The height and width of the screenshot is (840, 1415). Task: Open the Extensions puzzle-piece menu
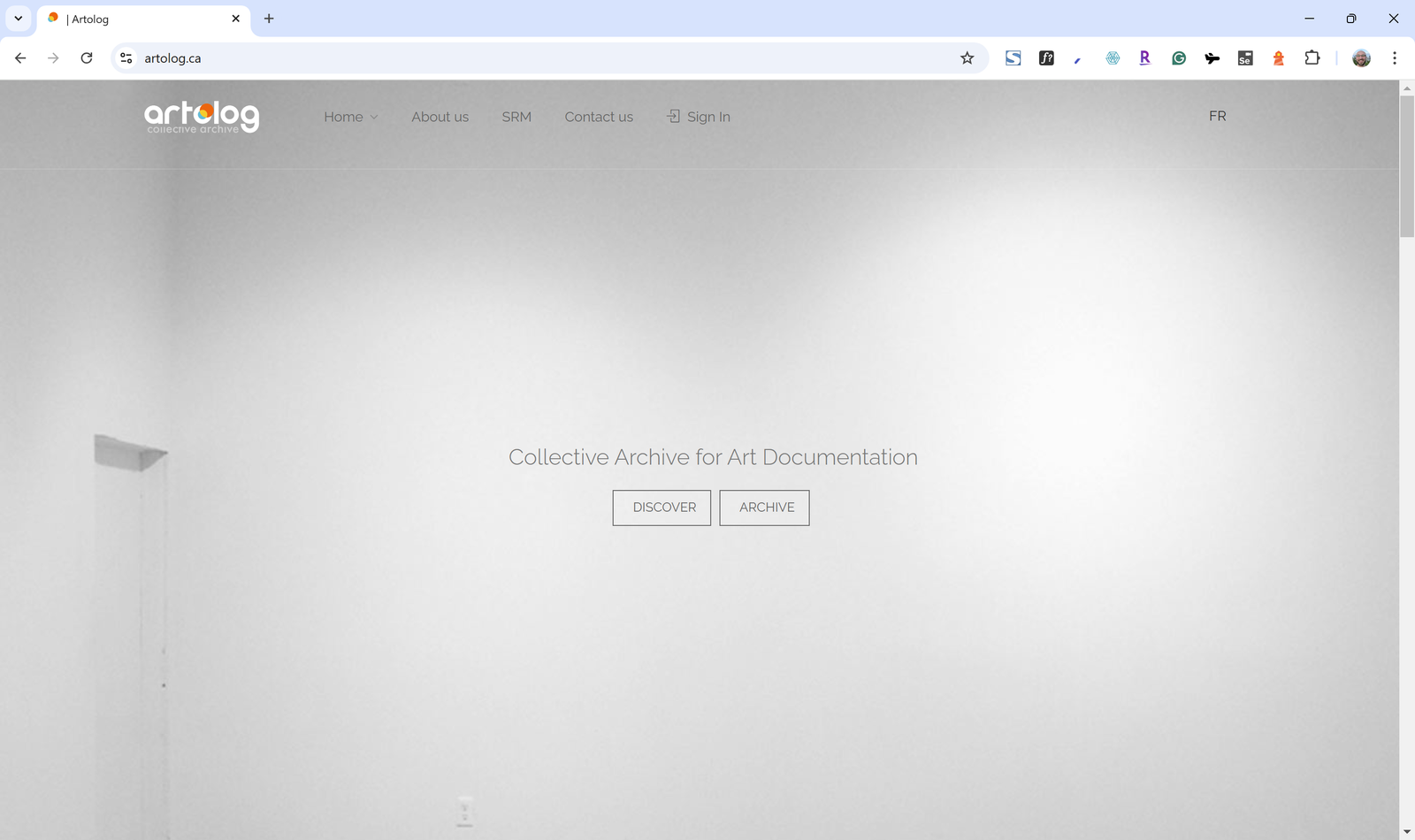1312,58
